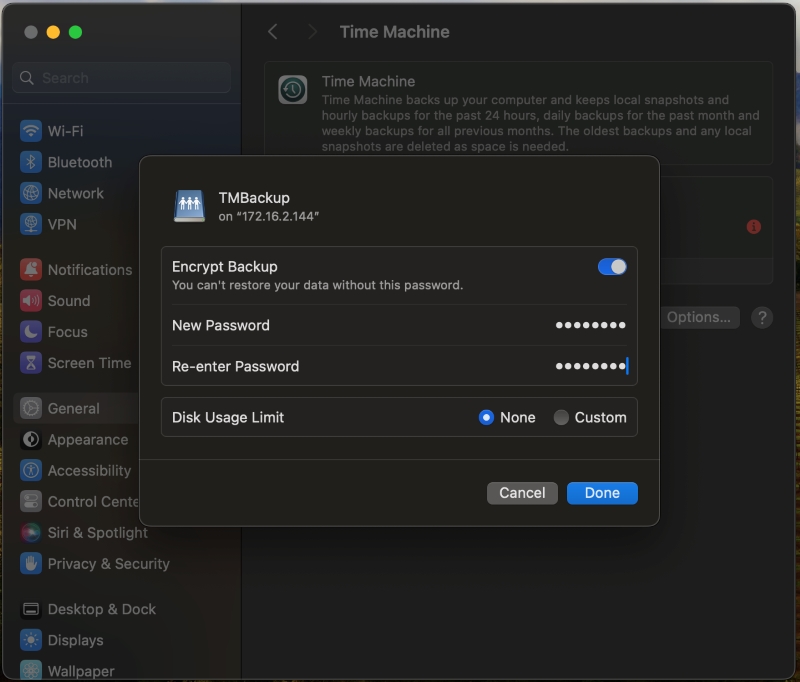Click the 'General' sidebar label
800x682 pixels.
coord(73,408)
